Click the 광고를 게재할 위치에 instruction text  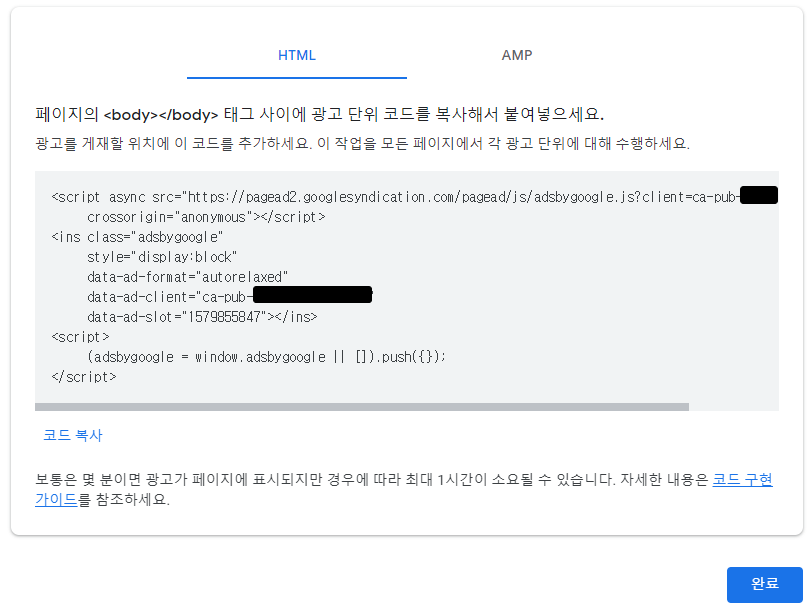click(362, 143)
